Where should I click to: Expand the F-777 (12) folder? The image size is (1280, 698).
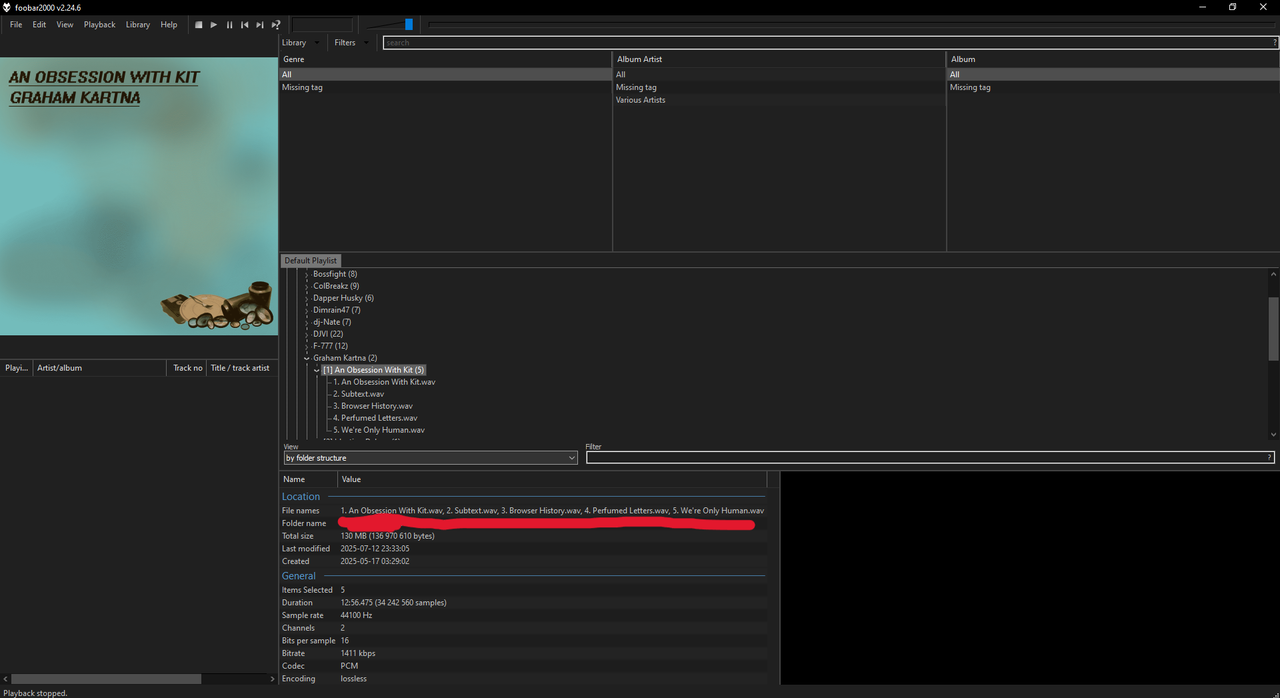pyautogui.click(x=307, y=346)
